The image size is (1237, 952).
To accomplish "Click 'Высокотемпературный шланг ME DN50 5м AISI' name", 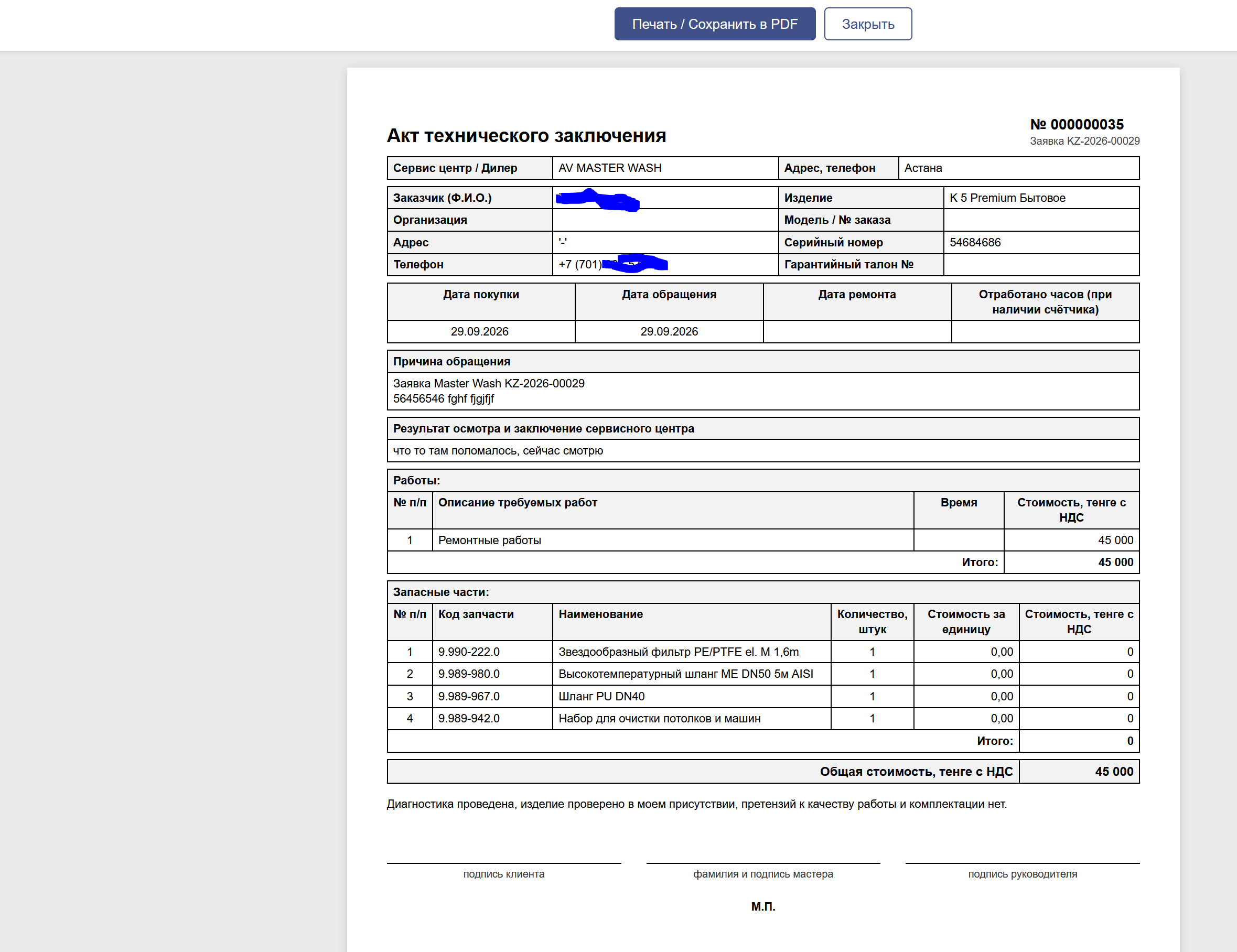I will [x=685, y=674].
